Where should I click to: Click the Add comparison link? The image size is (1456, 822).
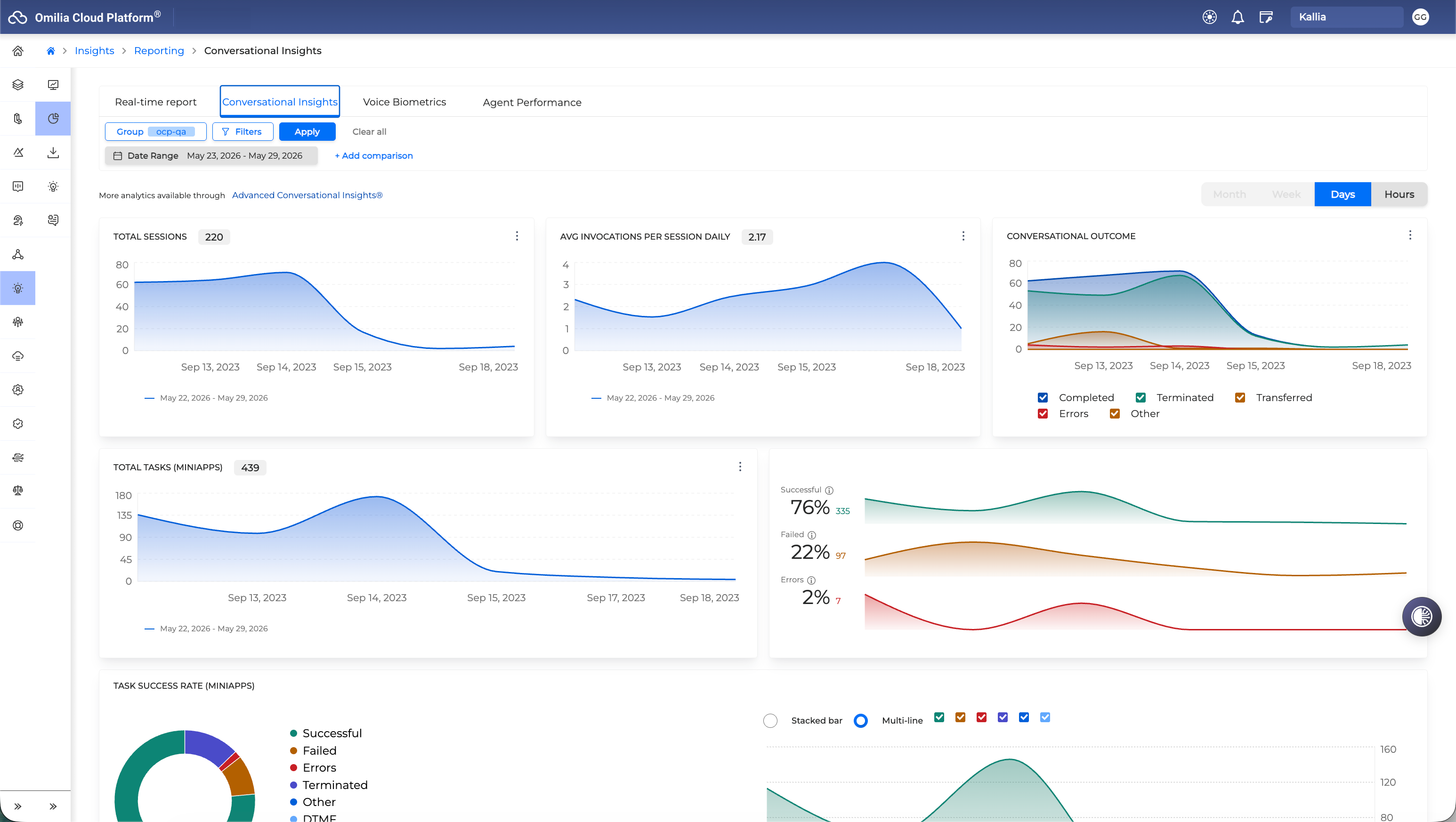pyautogui.click(x=373, y=156)
